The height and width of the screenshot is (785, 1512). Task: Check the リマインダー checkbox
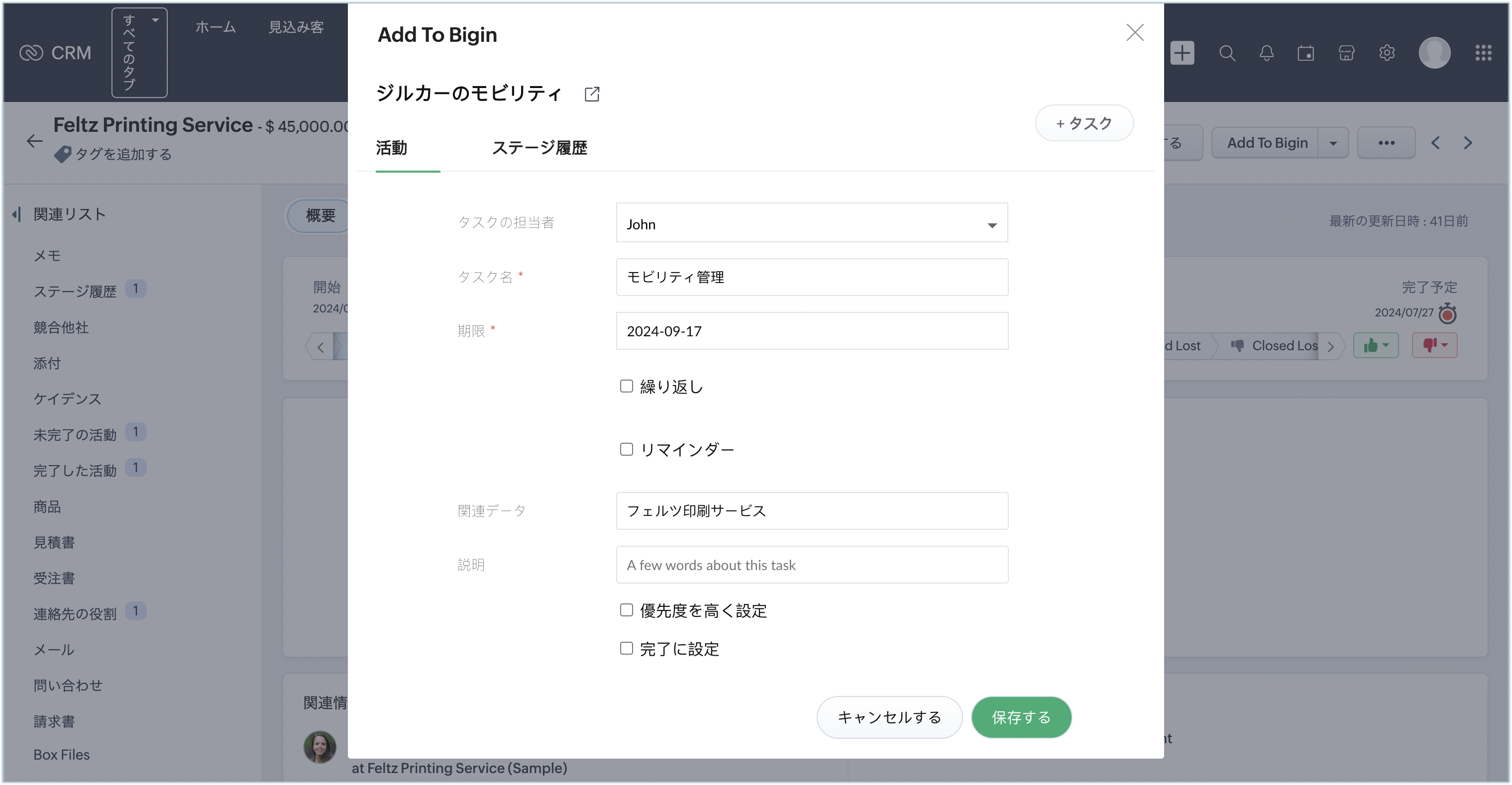click(626, 449)
